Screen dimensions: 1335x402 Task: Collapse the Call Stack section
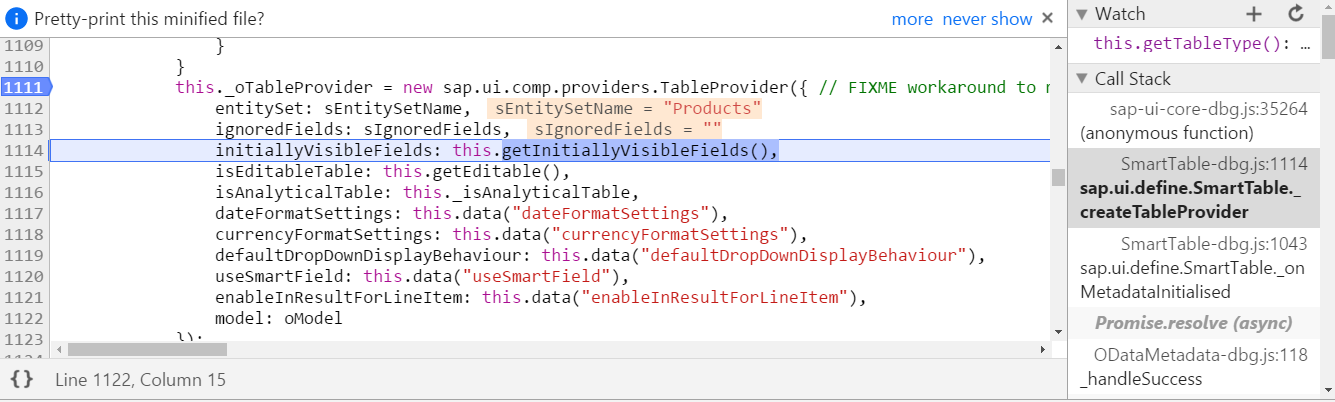[1082, 79]
